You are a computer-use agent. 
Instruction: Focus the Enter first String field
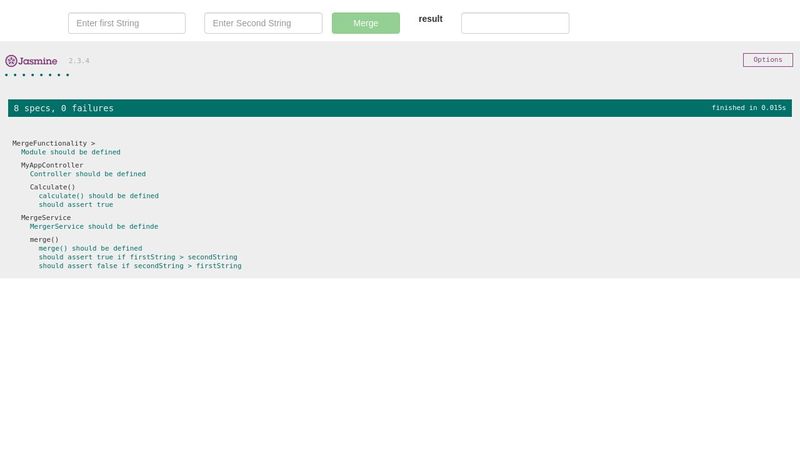click(126, 23)
